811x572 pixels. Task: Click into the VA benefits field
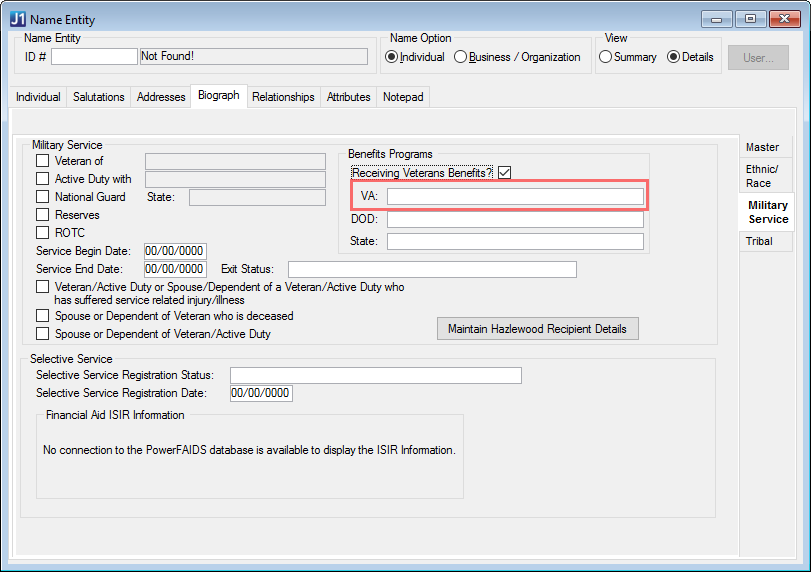click(515, 196)
